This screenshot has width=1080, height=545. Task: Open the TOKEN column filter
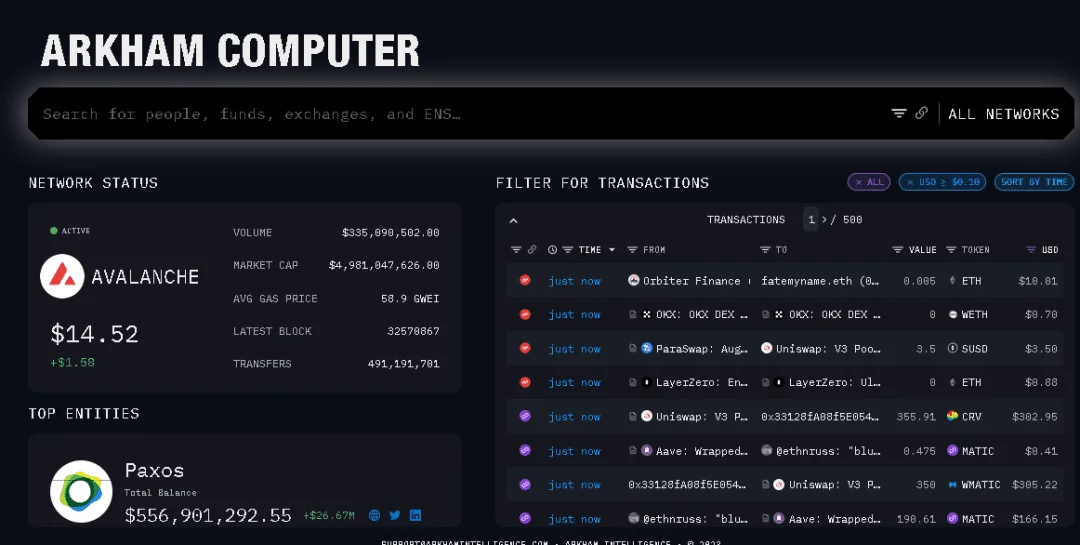pos(951,249)
